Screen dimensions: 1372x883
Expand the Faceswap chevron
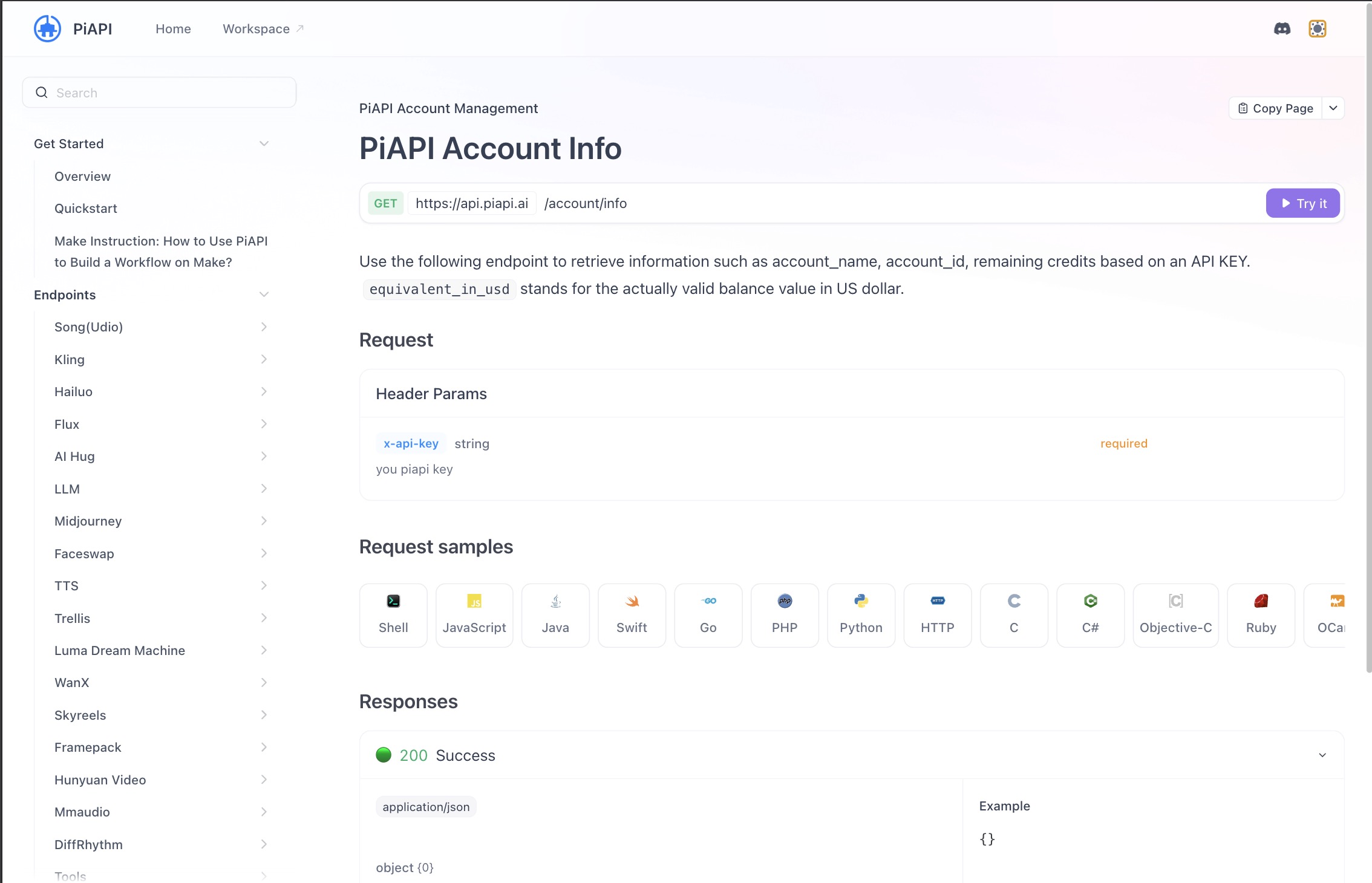[x=264, y=553]
